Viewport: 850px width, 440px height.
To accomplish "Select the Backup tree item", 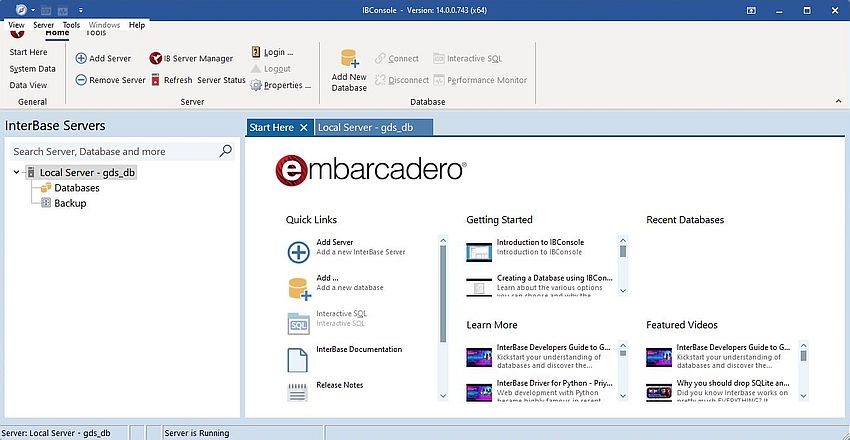I will (69, 203).
